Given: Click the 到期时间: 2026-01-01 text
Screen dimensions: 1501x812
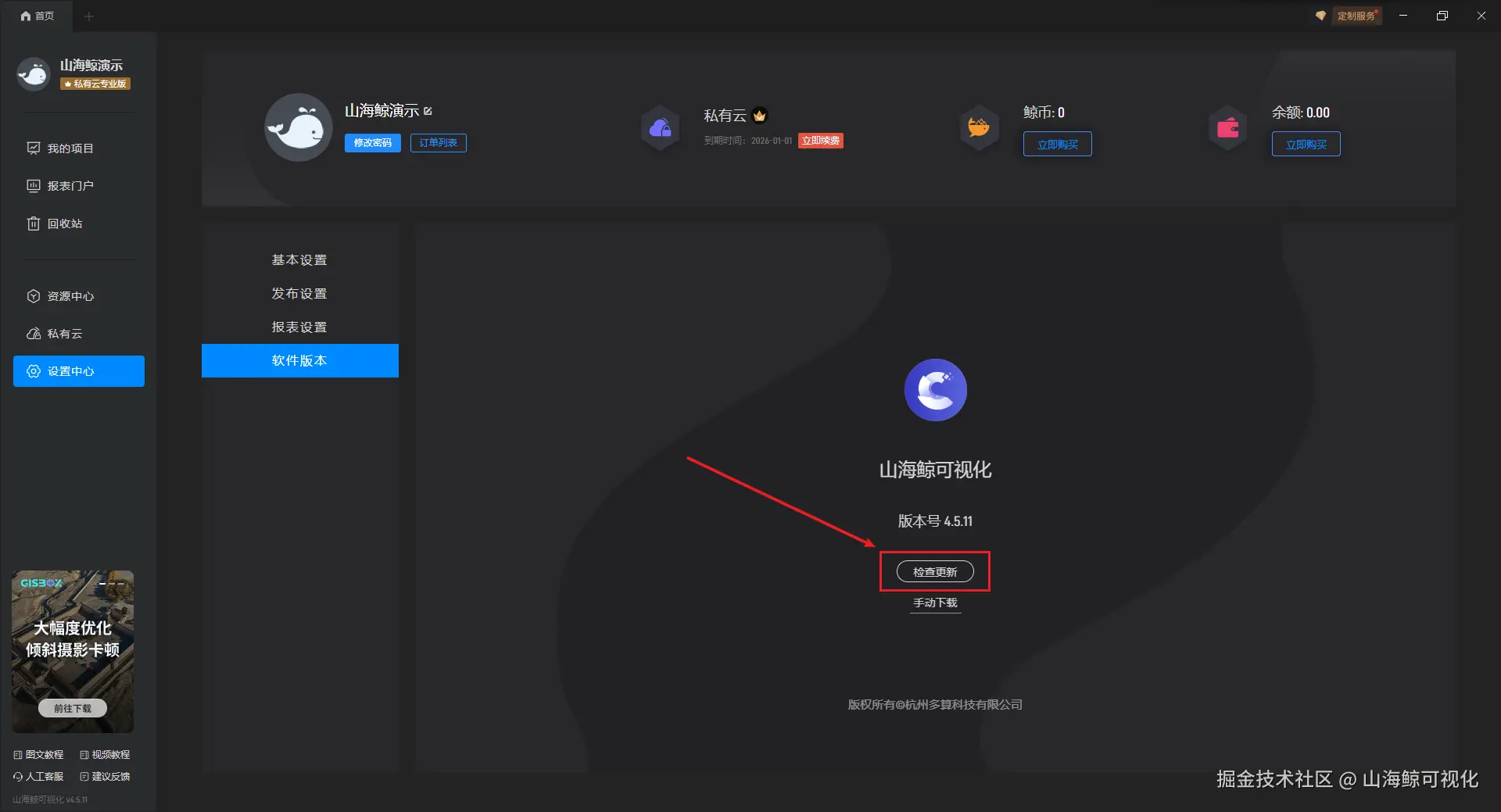Looking at the screenshot, I should [x=748, y=141].
